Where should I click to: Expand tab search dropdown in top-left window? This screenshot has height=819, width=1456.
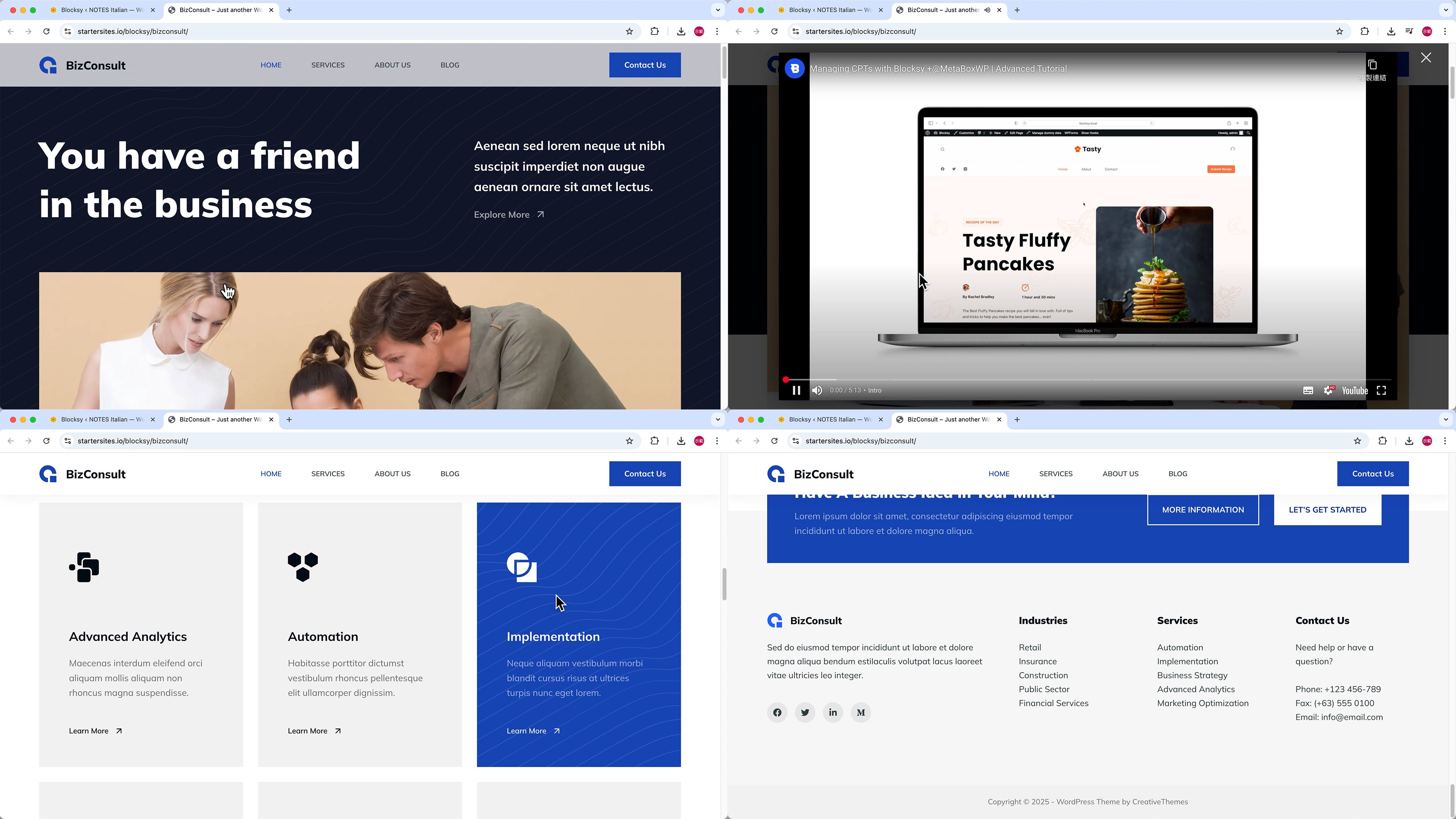click(717, 9)
